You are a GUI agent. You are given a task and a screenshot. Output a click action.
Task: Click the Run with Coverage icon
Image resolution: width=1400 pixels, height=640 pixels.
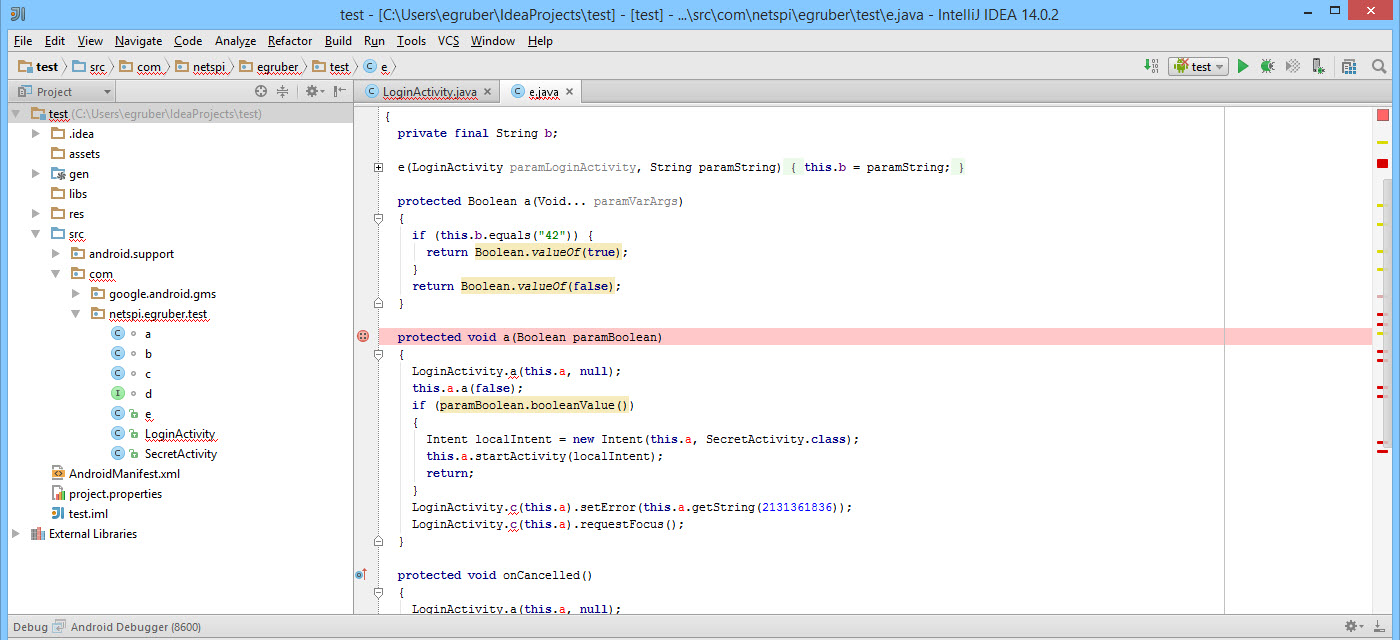[1293, 66]
